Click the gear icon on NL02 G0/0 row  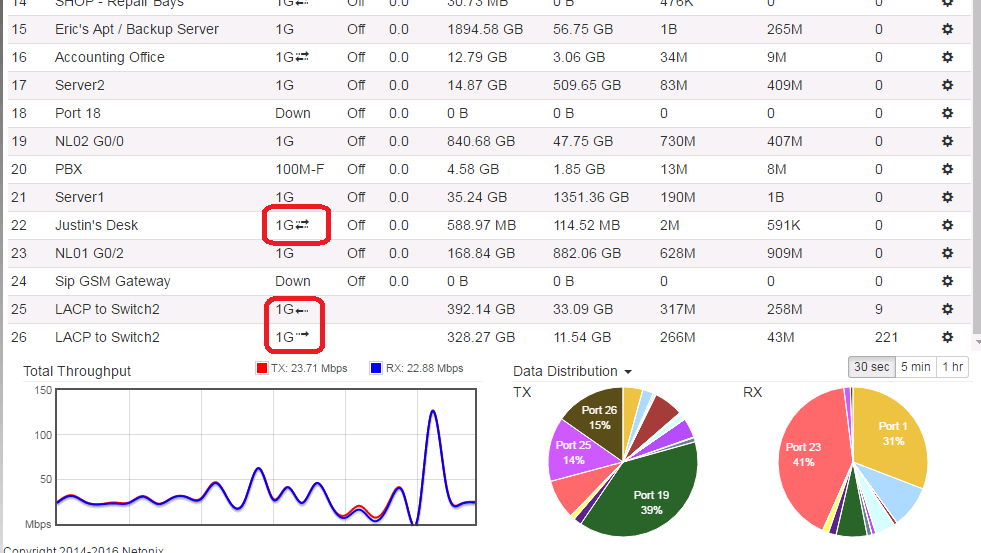coord(947,141)
